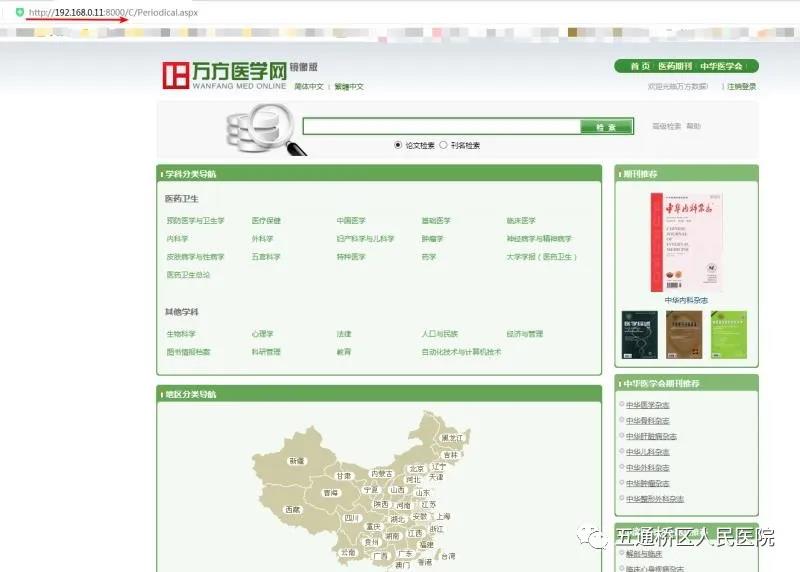Go to the 首页 navigation tab
Viewport: 800px width, 572px height.
(x=639, y=66)
